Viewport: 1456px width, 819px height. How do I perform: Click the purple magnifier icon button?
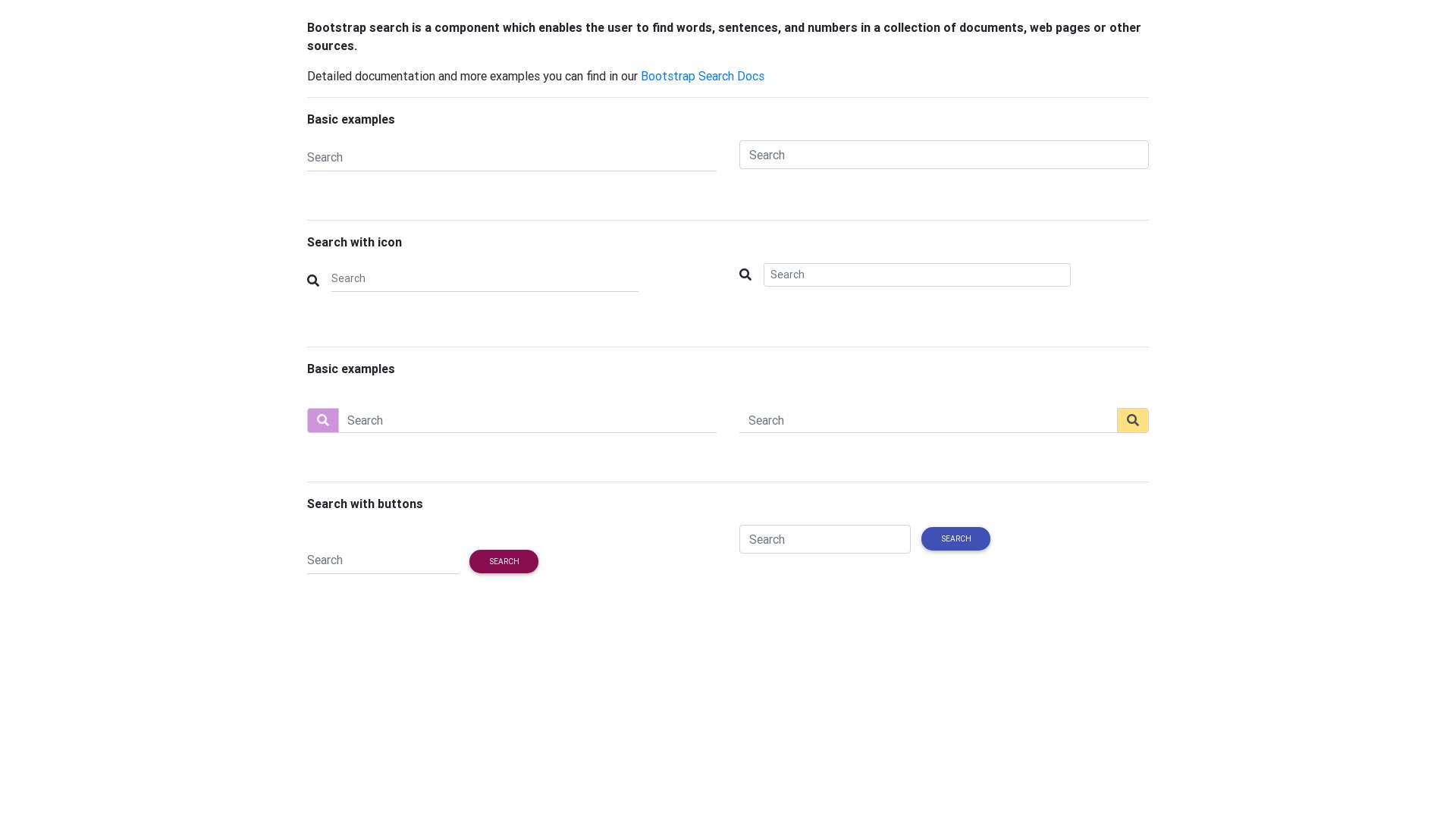[x=323, y=420]
